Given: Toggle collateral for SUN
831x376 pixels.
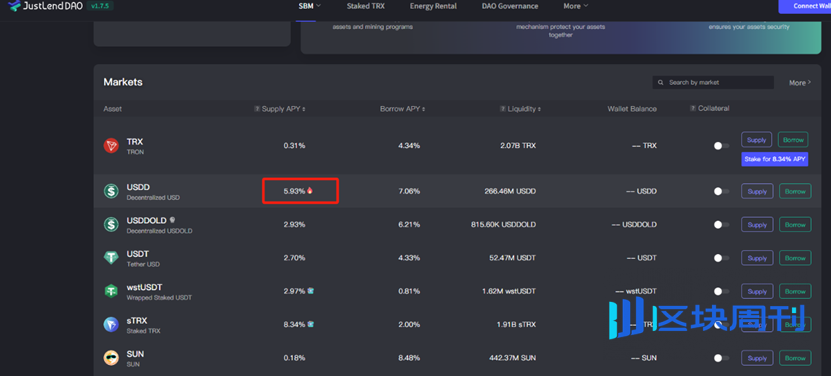Looking at the screenshot, I should click(721, 358).
